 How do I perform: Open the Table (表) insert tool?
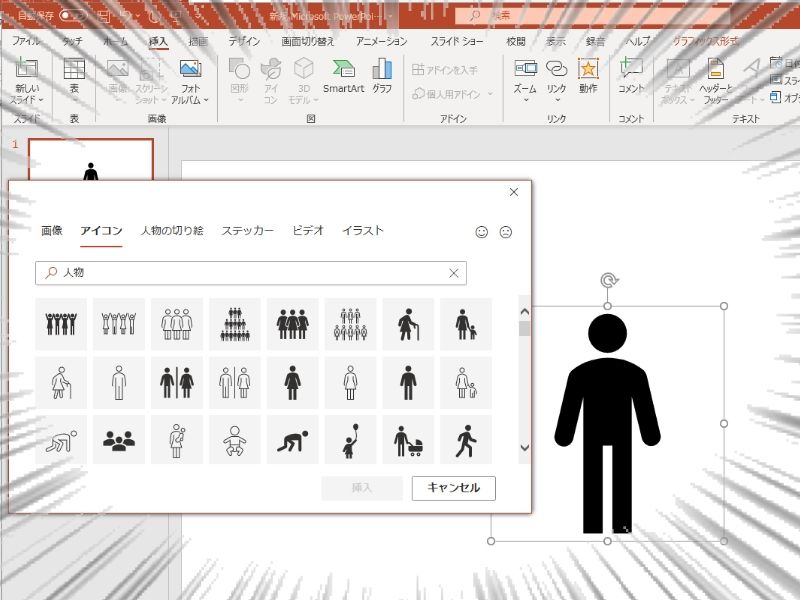click(x=74, y=76)
